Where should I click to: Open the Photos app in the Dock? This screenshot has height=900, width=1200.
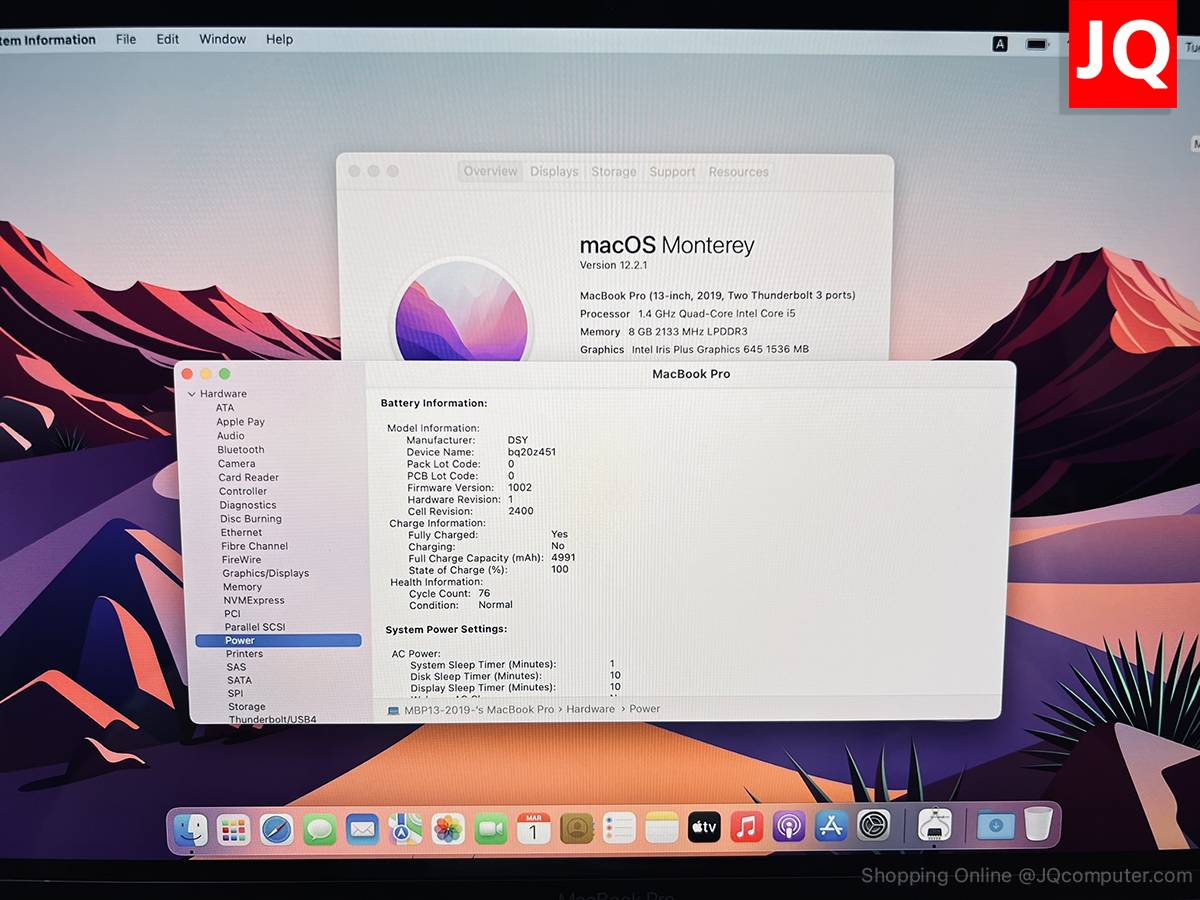point(448,828)
